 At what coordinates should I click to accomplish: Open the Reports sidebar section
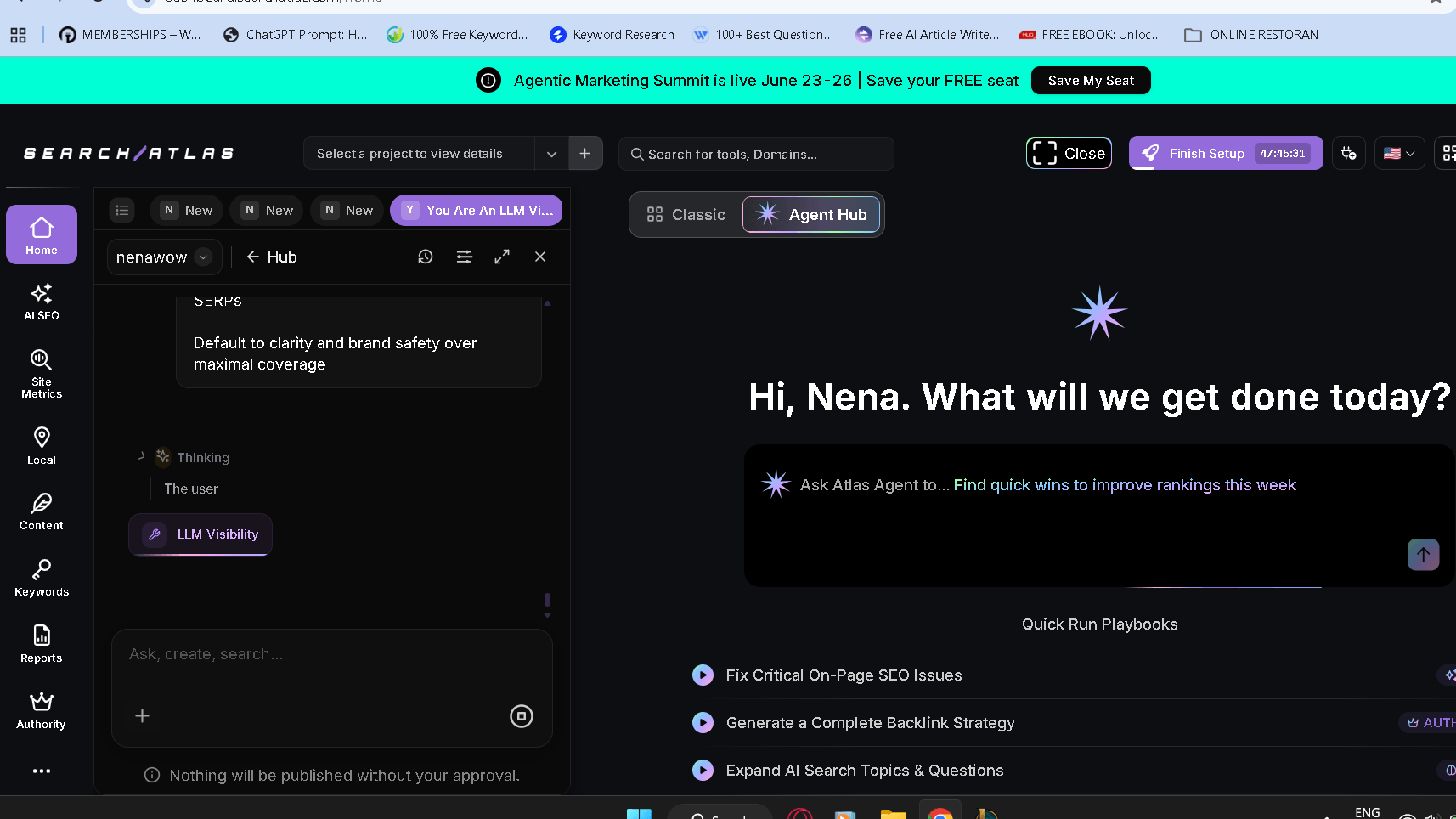42,644
